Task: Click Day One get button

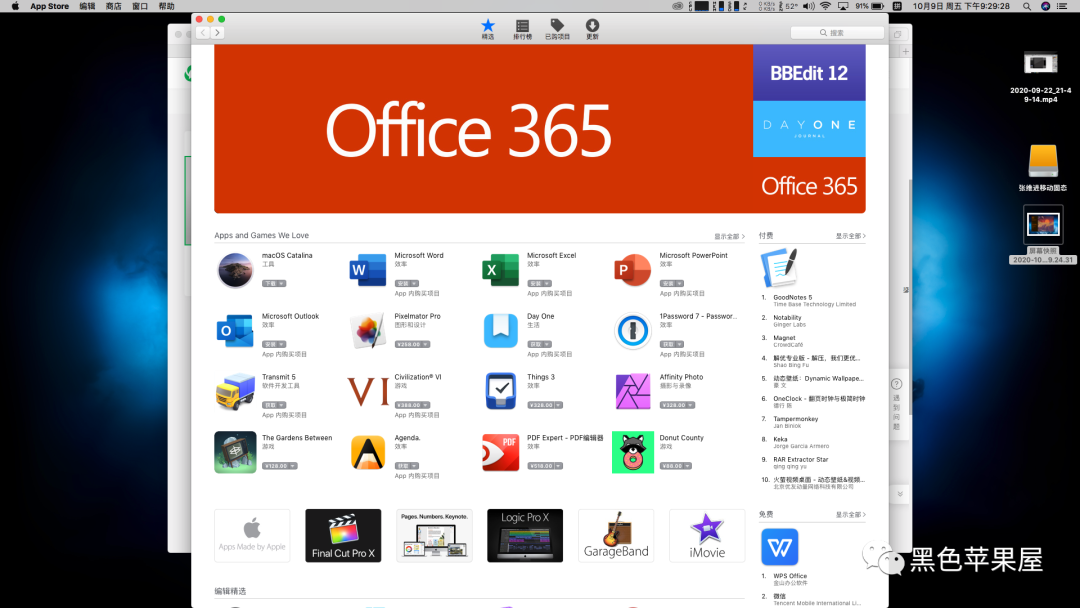Action: pos(539,344)
